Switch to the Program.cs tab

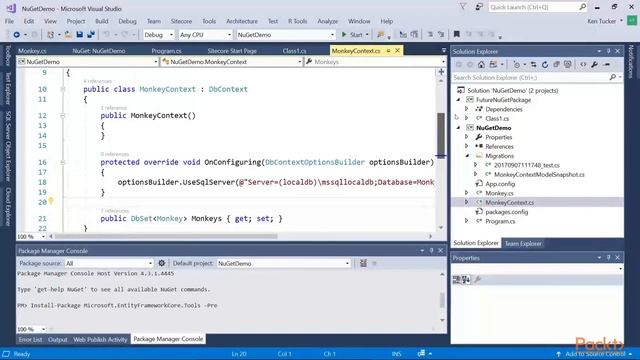click(x=166, y=51)
